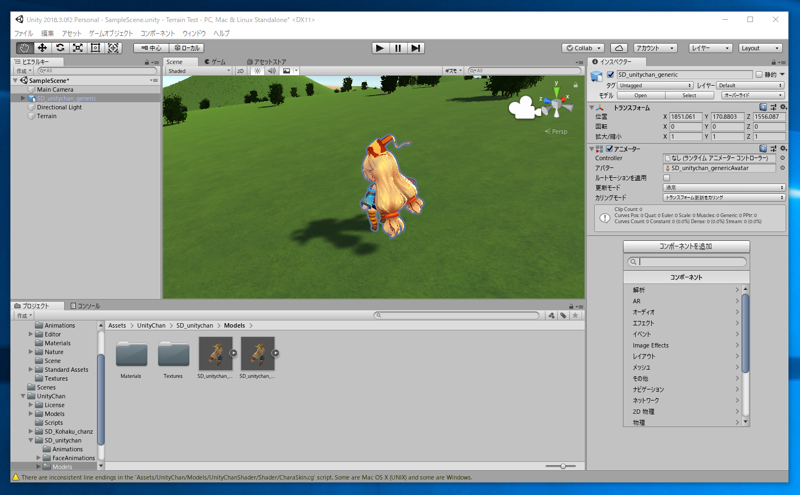Screen dimensions: 800x495
Task: Toggle Inspector panel lock icon
Action: coord(773,62)
